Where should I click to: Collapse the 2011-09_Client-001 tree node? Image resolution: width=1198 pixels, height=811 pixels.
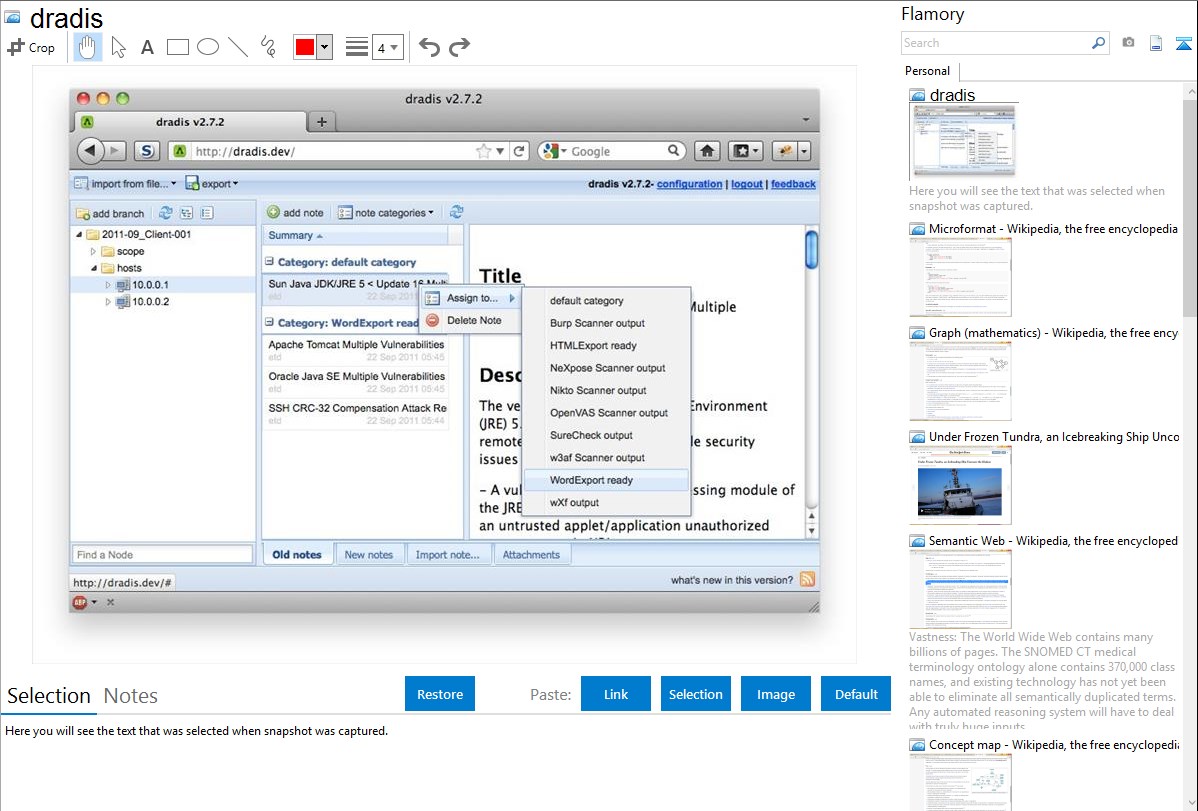point(79,235)
